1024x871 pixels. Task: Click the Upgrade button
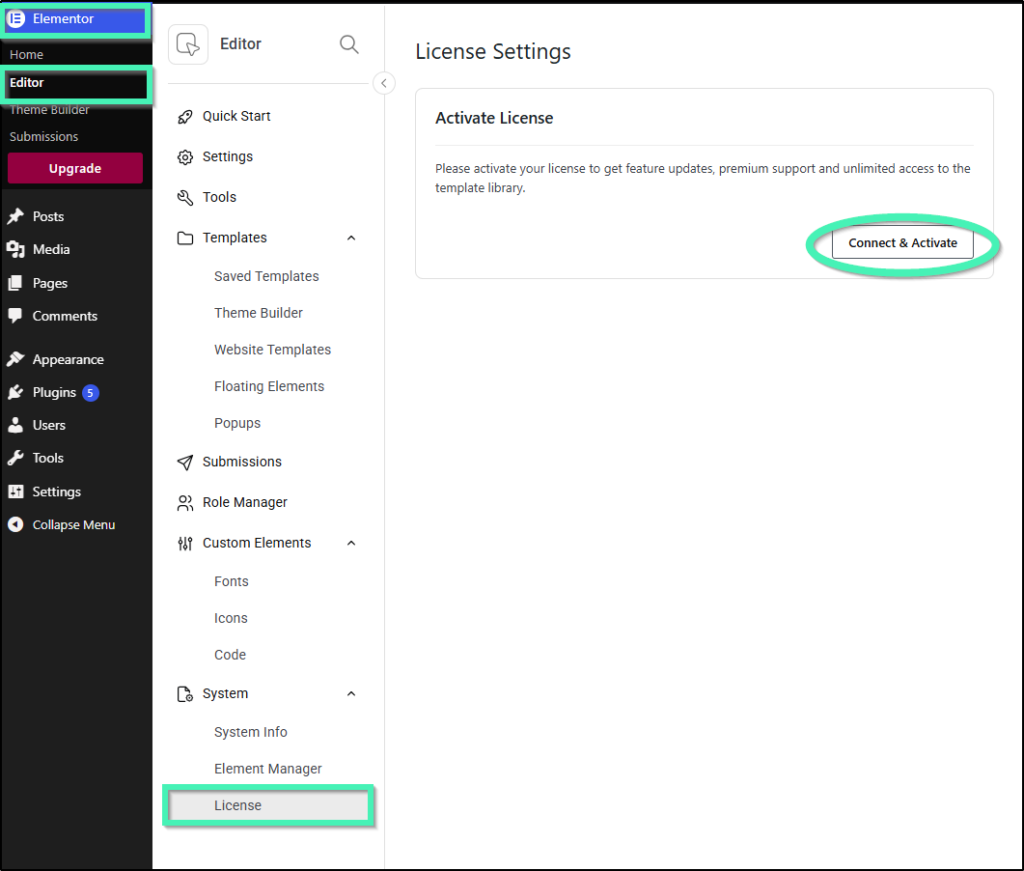pyautogui.click(x=75, y=168)
